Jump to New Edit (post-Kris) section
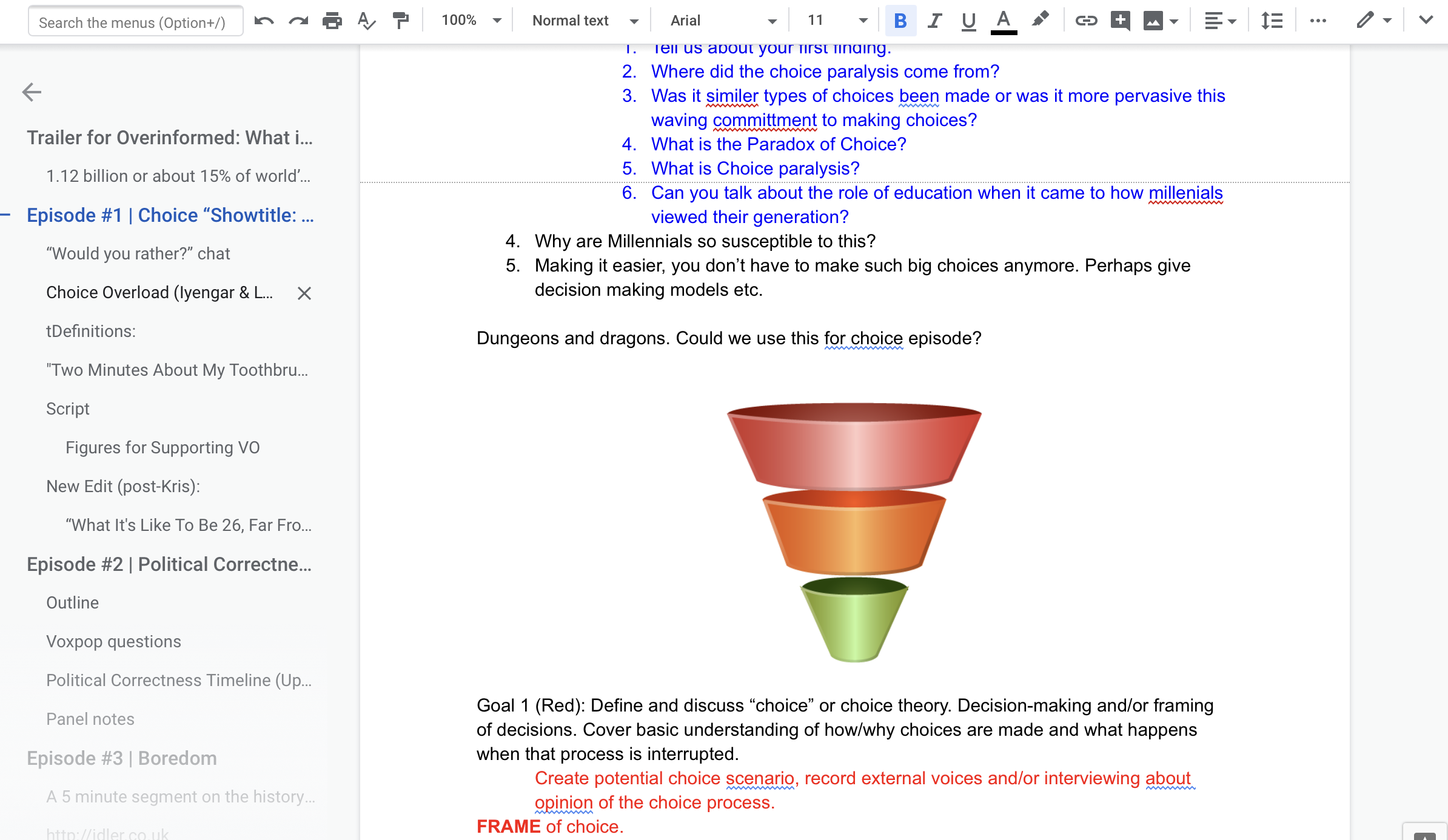 point(123,486)
